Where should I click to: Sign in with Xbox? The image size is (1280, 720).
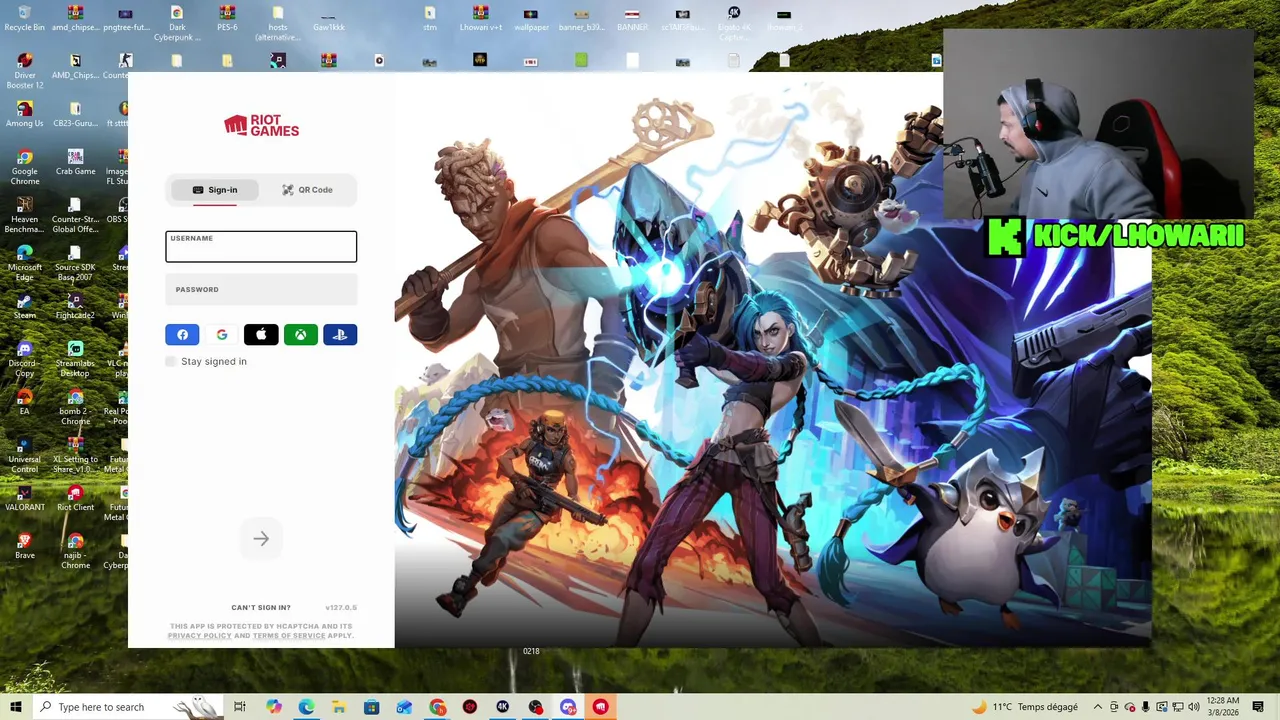click(300, 335)
